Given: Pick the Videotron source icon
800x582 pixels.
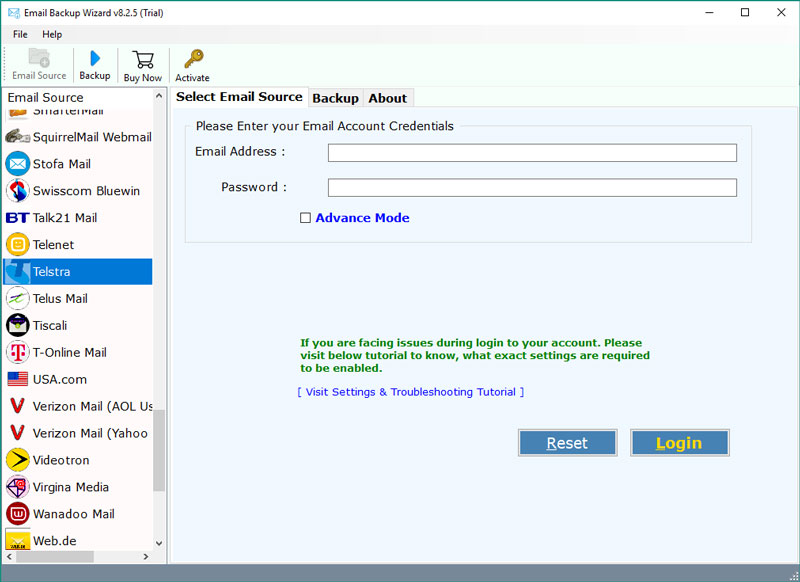Looking at the screenshot, I should [17, 461].
